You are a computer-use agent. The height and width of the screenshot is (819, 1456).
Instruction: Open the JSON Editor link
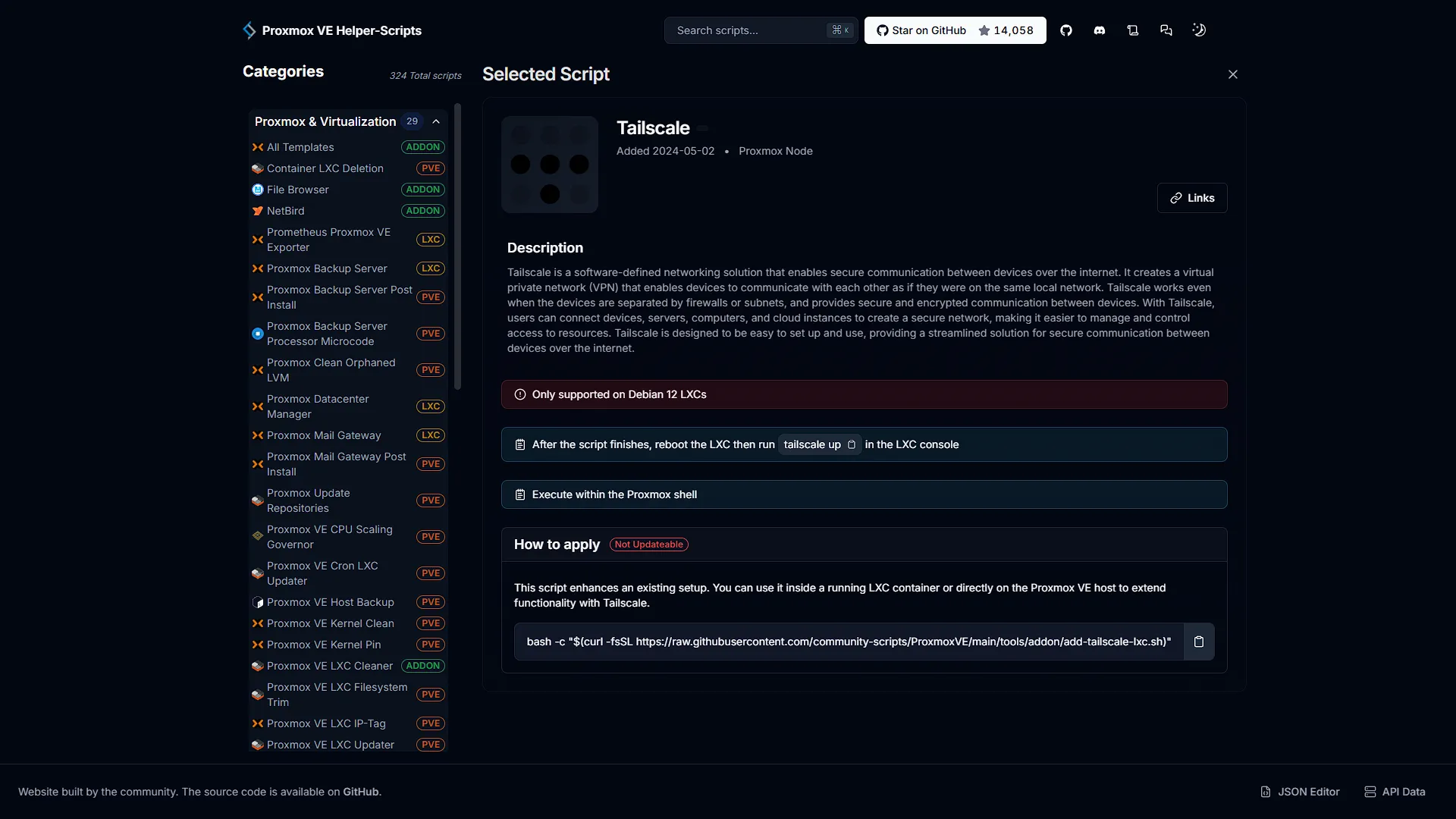coord(1301,792)
